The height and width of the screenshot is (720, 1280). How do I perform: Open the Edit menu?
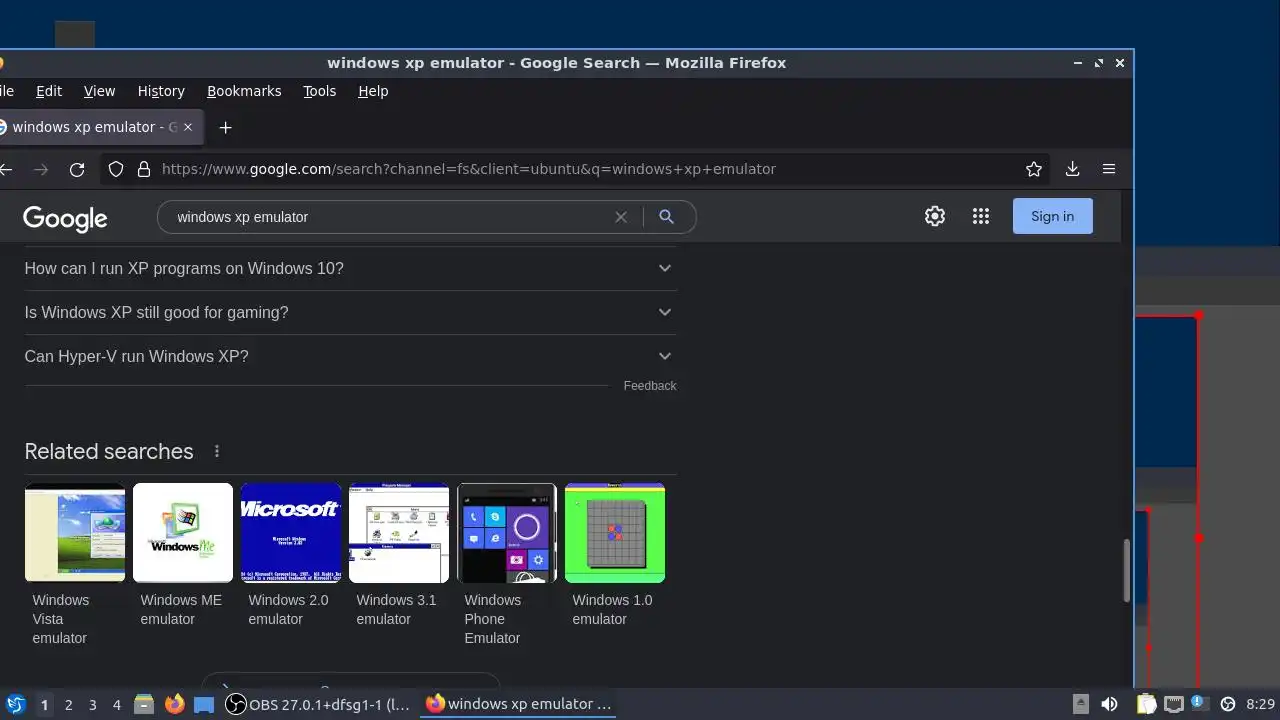tap(49, 91)
